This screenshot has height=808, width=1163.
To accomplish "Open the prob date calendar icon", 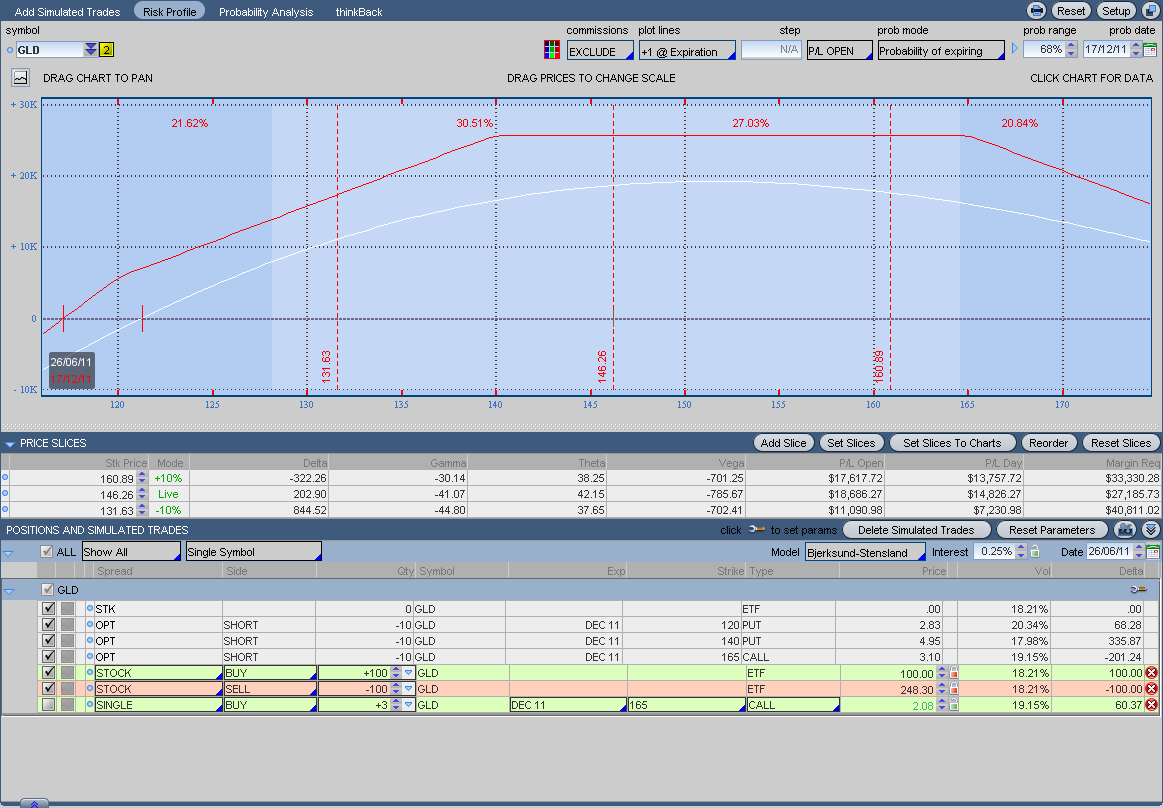I will coord(1150,50).
